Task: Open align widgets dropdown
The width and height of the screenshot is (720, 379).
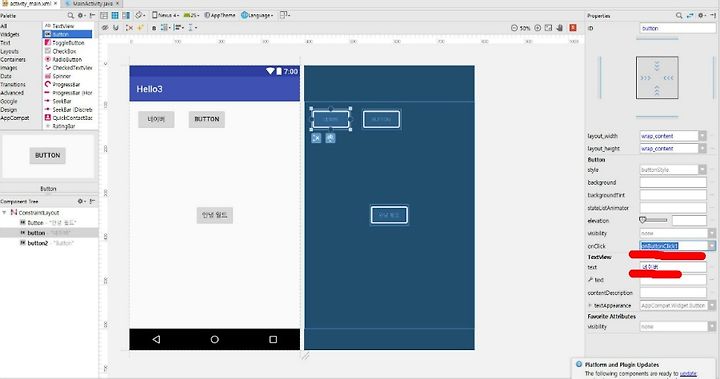Action: pos(179,28)
